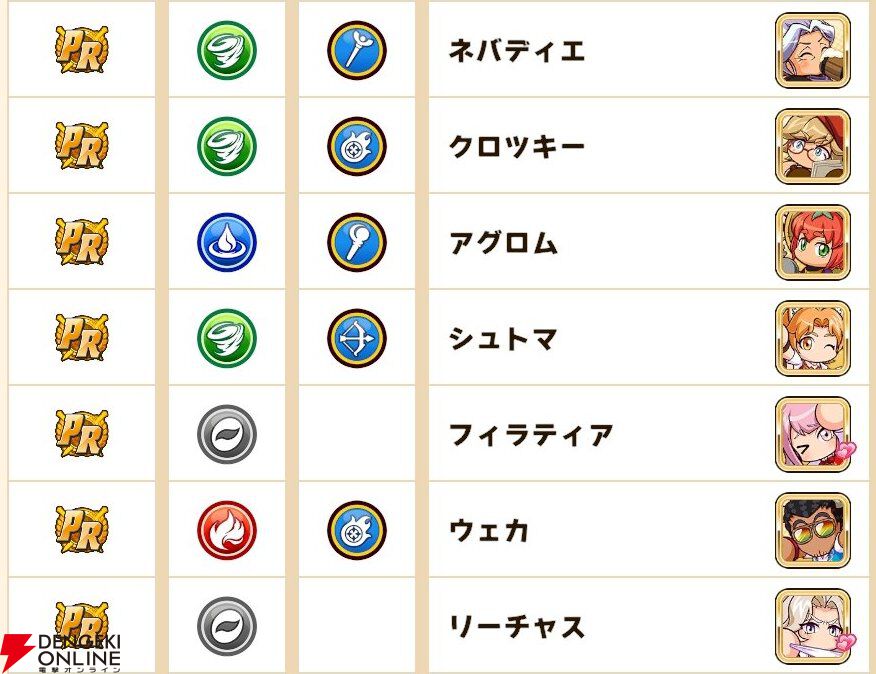Viewport: 876px width, 674px height.
Task: Click the target weapon icon in ウェカ row
Action: point(357,530)
